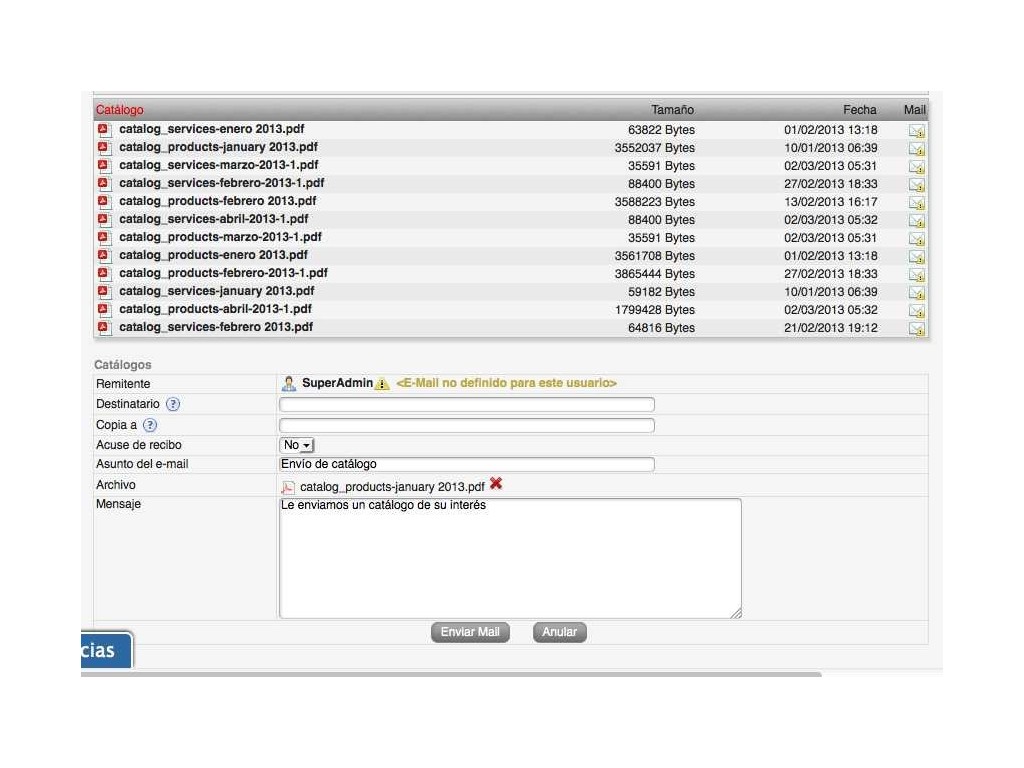Click the SuperAdmin sender name
The height and width of the screenshot is (768, 1024).
tap(337, 383)
